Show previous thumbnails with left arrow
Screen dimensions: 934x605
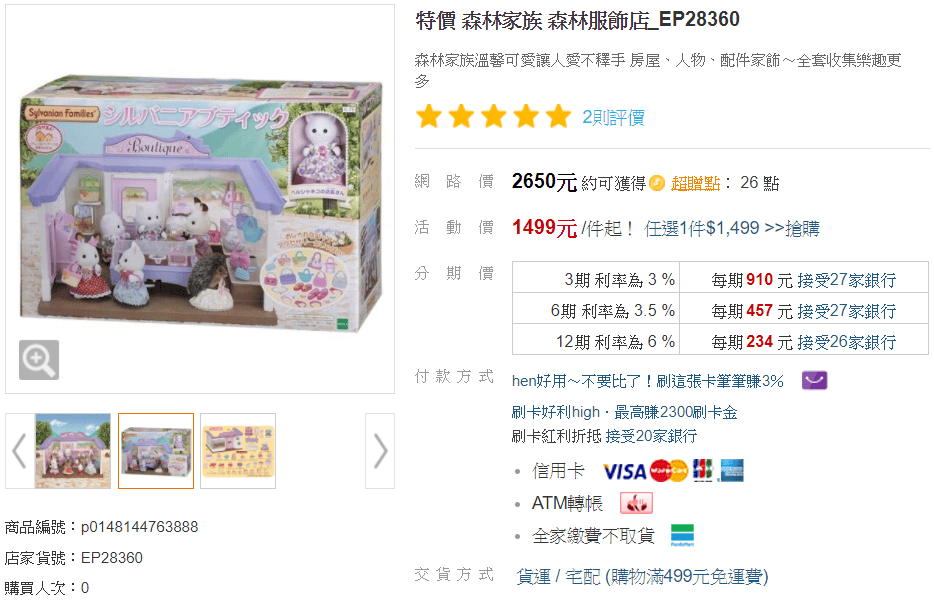[19, 451]
